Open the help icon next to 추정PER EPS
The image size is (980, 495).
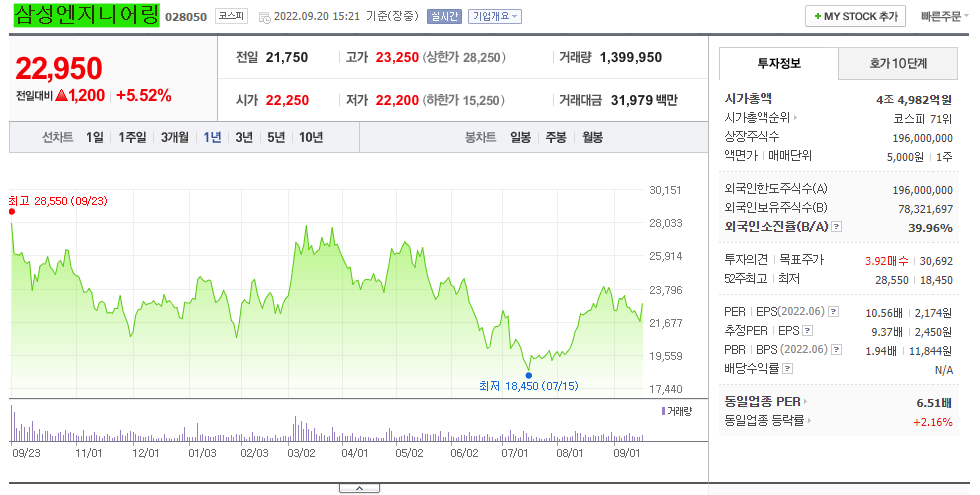[x=808, y=331]
